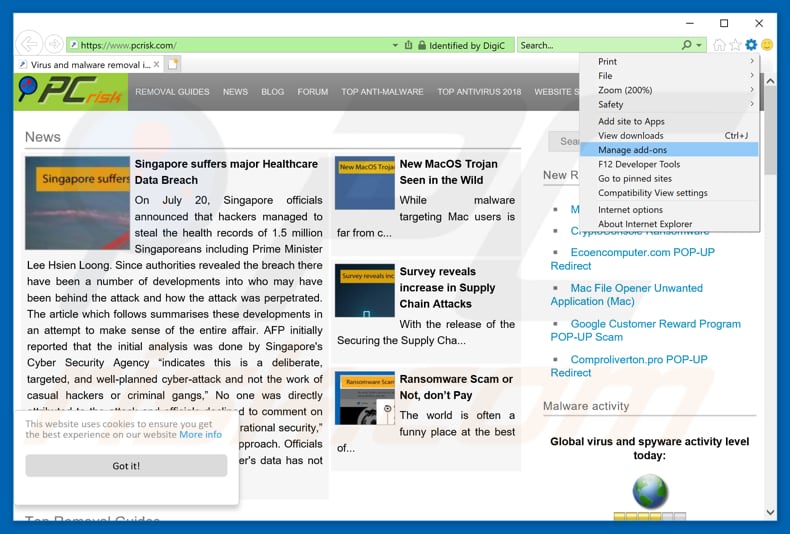Viewport: 790px width, 534px height.
Task: Expand address bar dropdown arrow
Action: [395, 45]
